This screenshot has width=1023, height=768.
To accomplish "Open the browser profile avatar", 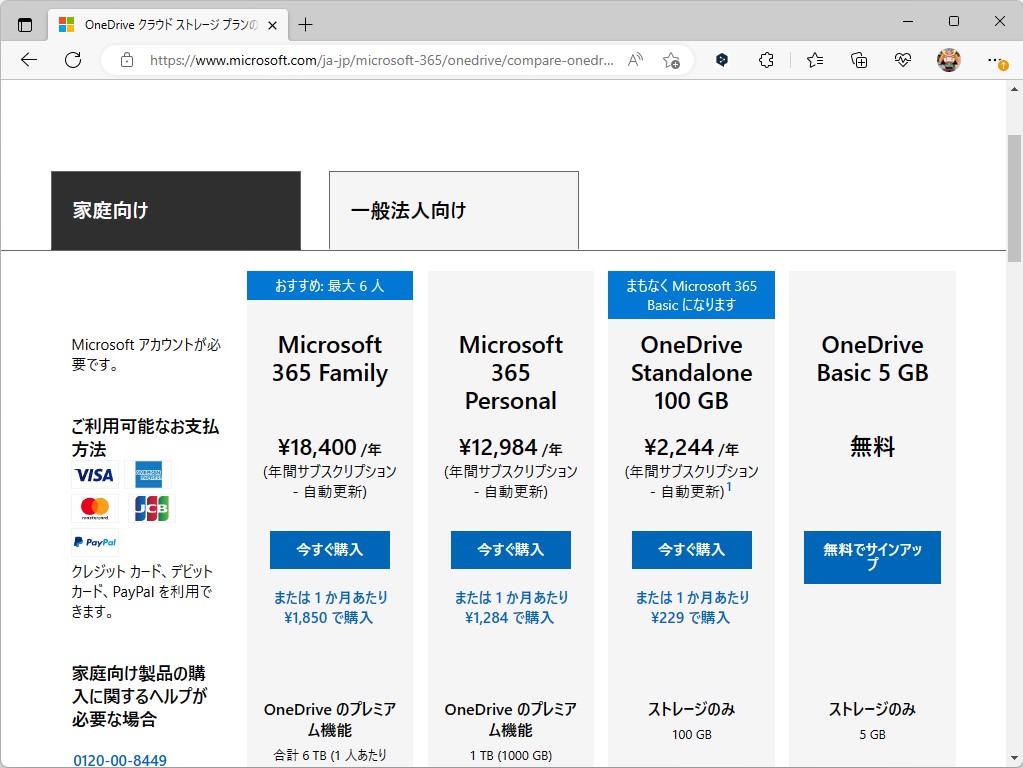I will [x=948, y=60].
